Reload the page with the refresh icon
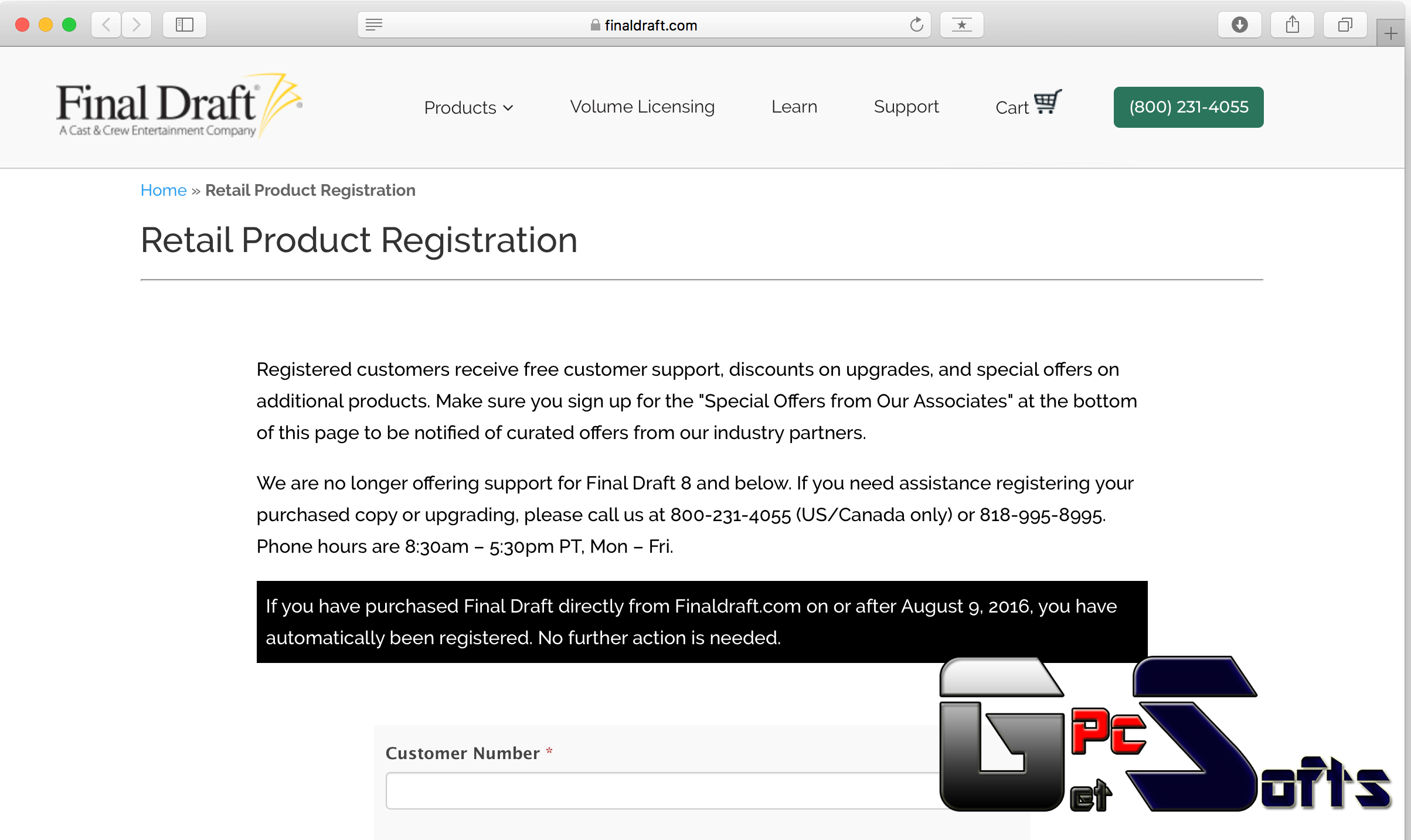This screenshot has height=840, width=1411. click(x=916, y=25)
